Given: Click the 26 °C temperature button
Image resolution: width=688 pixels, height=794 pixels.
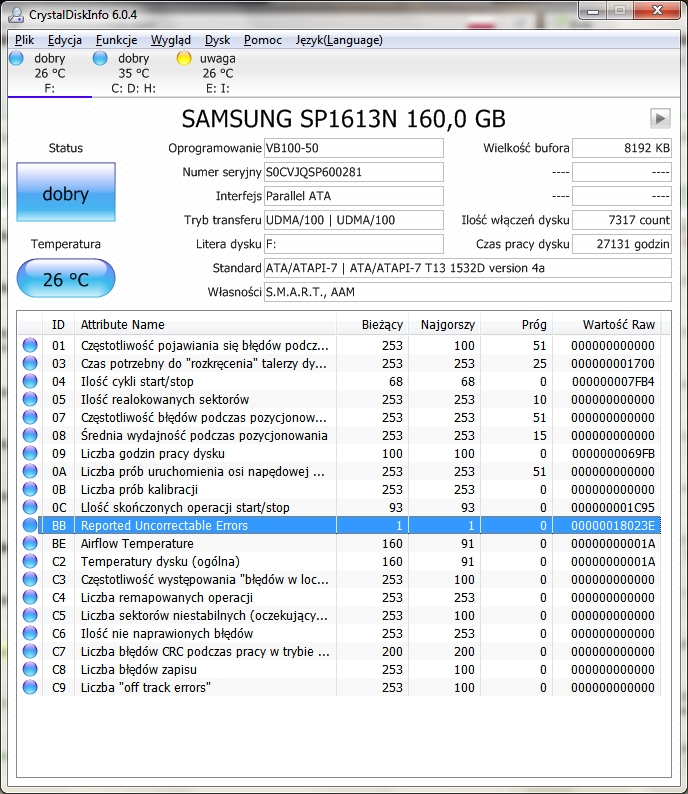Looking at the screenshot, I should [x=66, y=279].
